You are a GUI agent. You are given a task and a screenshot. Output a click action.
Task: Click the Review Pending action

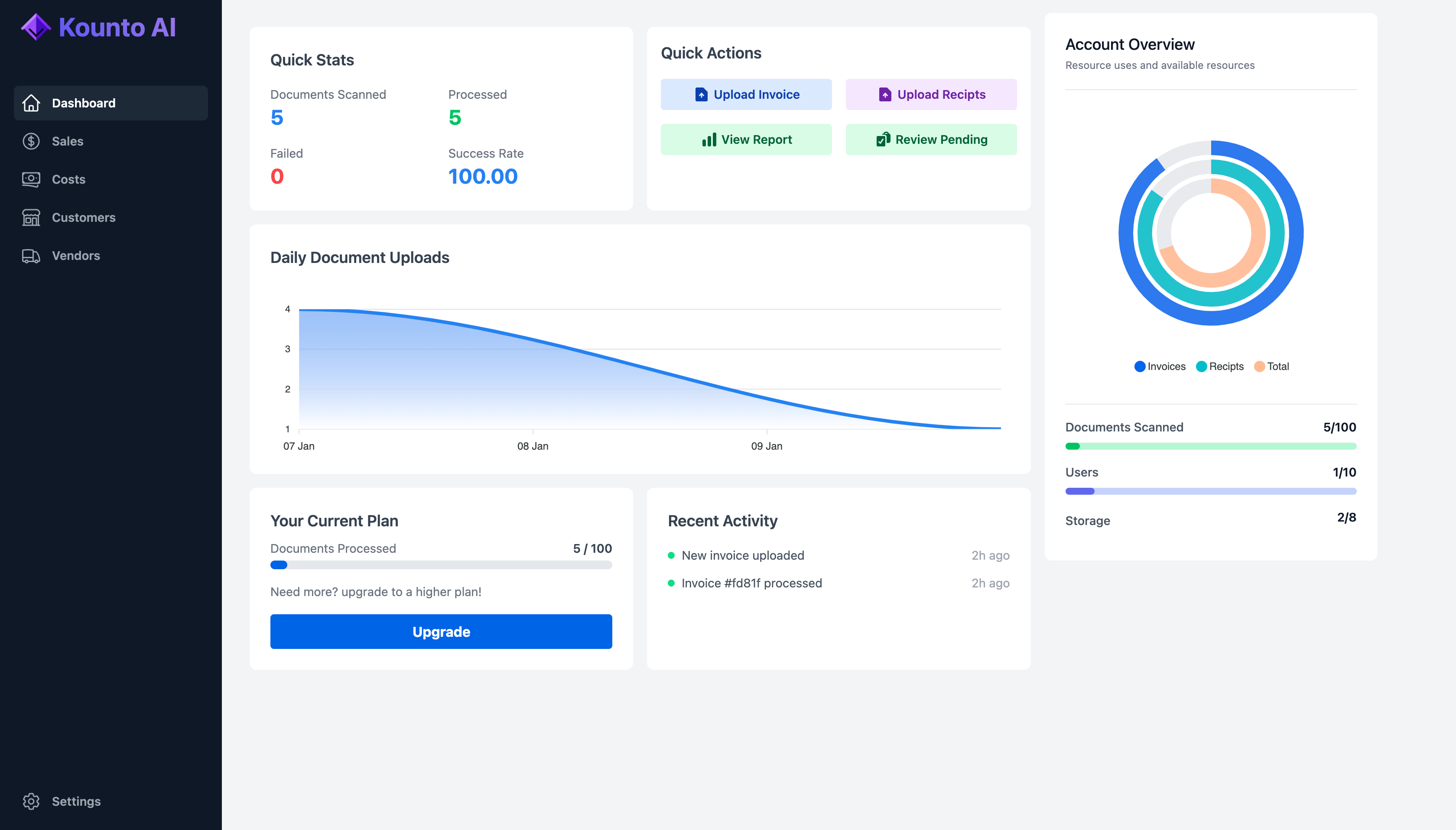(930, 139)
